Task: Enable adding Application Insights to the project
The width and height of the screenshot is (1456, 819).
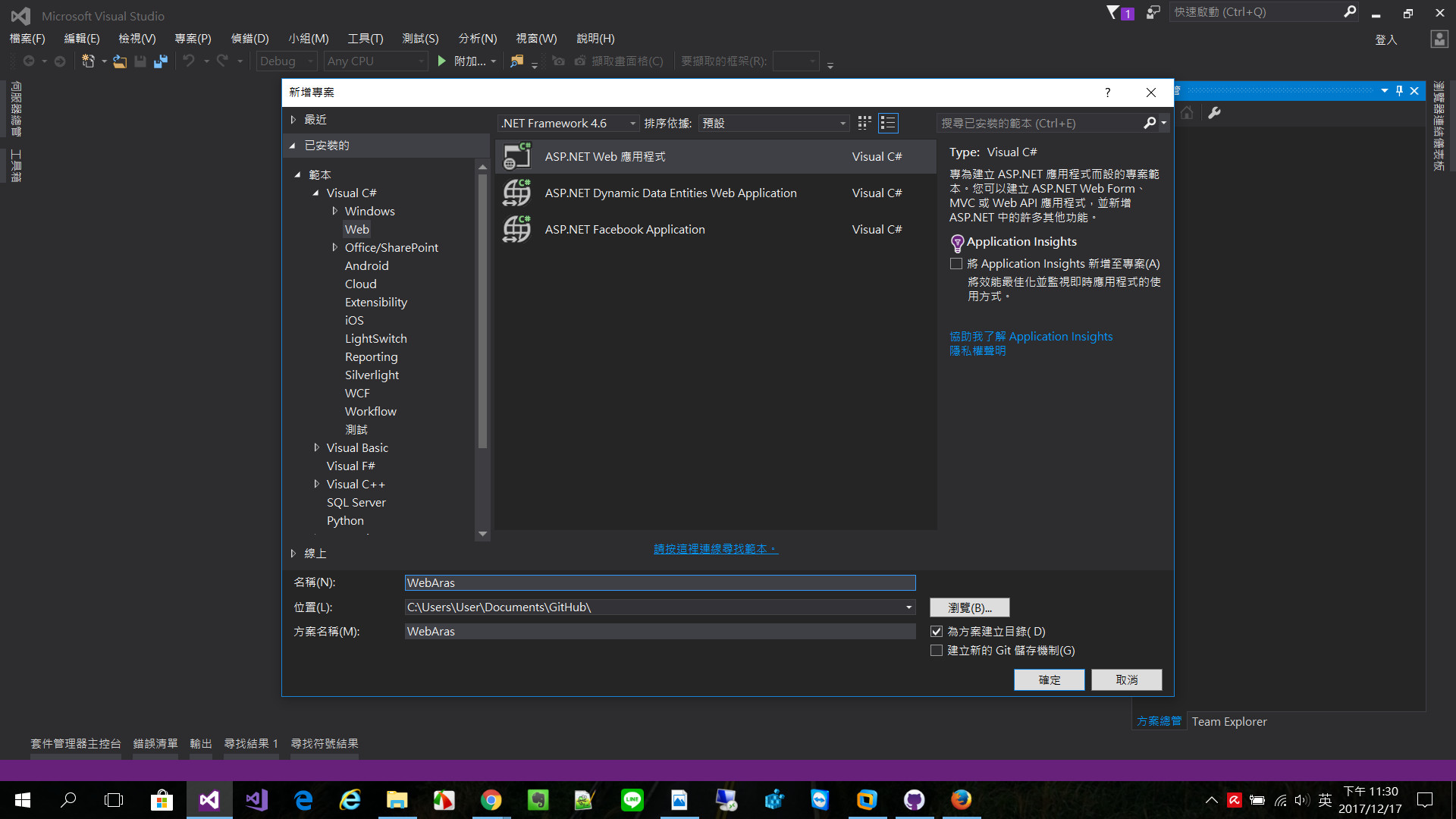Action: [956, 264]
